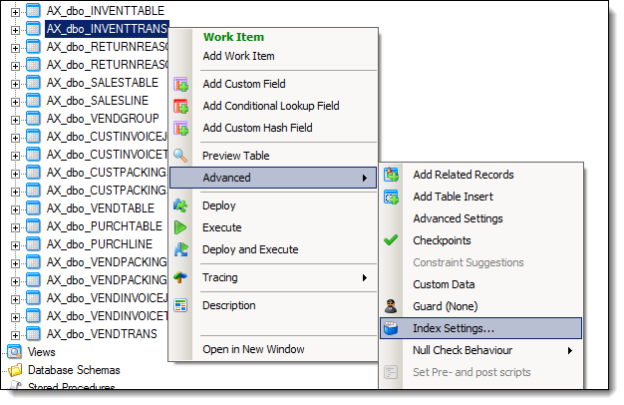The height and width of the screenshot is (405, 624).
Task: Select the AX_dbo_INVENTTRANS table row
Action: tap(107, 29)
